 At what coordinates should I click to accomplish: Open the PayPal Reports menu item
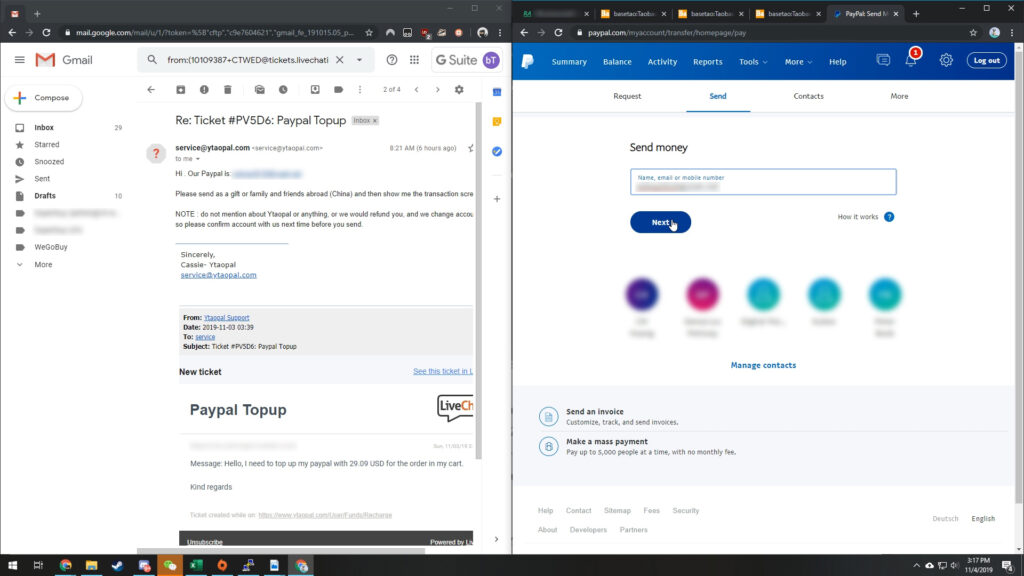pos(707,62)
